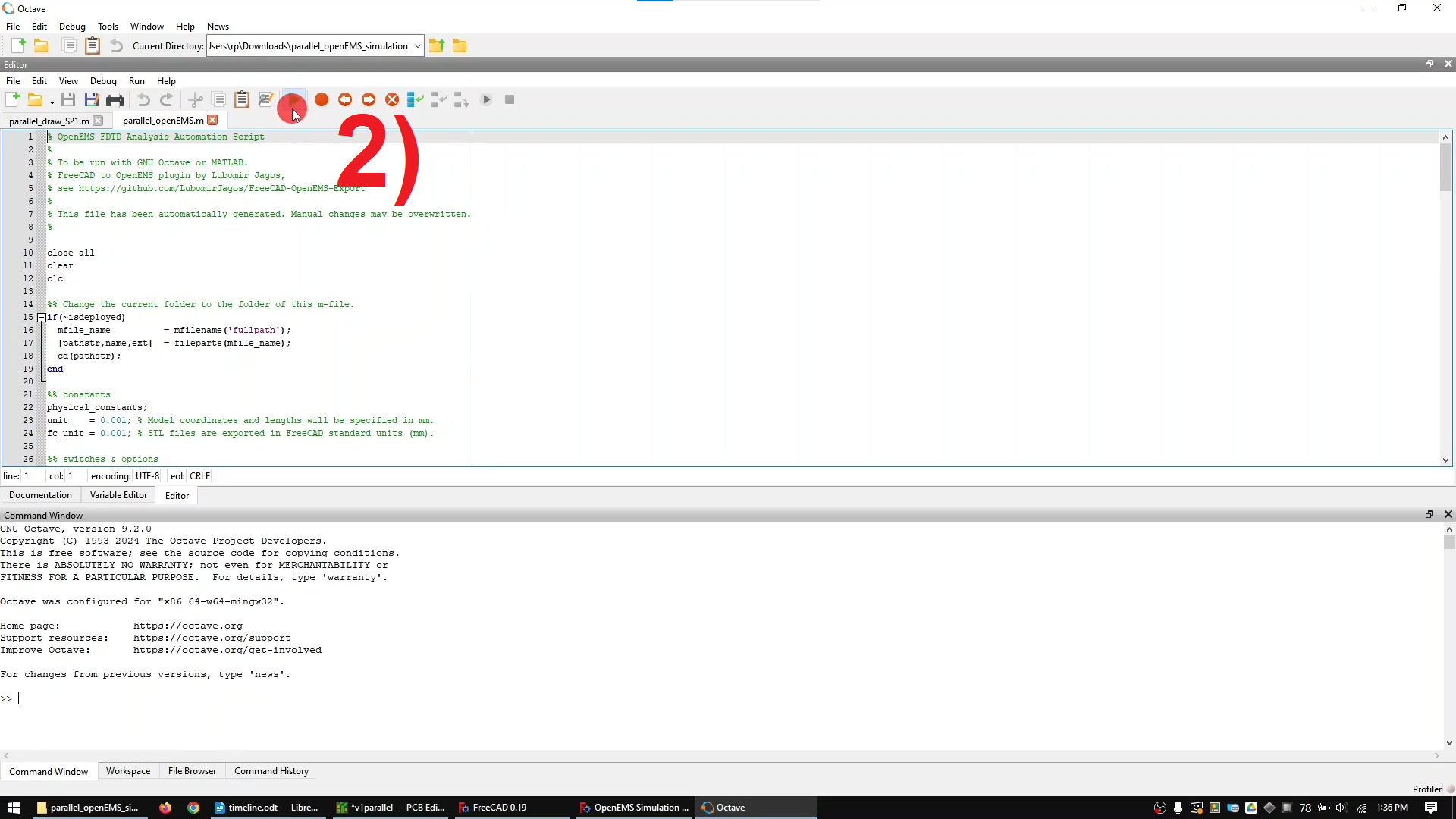Click the Find and Replace icon
Image resolution: width=1456 pixels, height=819 pixels.
265,99
